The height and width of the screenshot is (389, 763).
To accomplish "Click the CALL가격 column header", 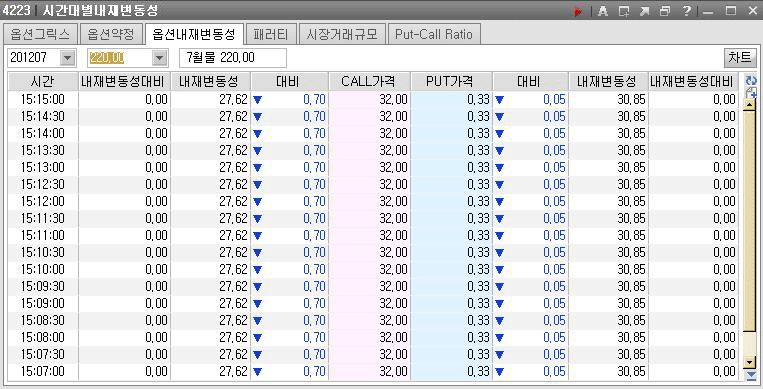I will (x=369, y=81).
